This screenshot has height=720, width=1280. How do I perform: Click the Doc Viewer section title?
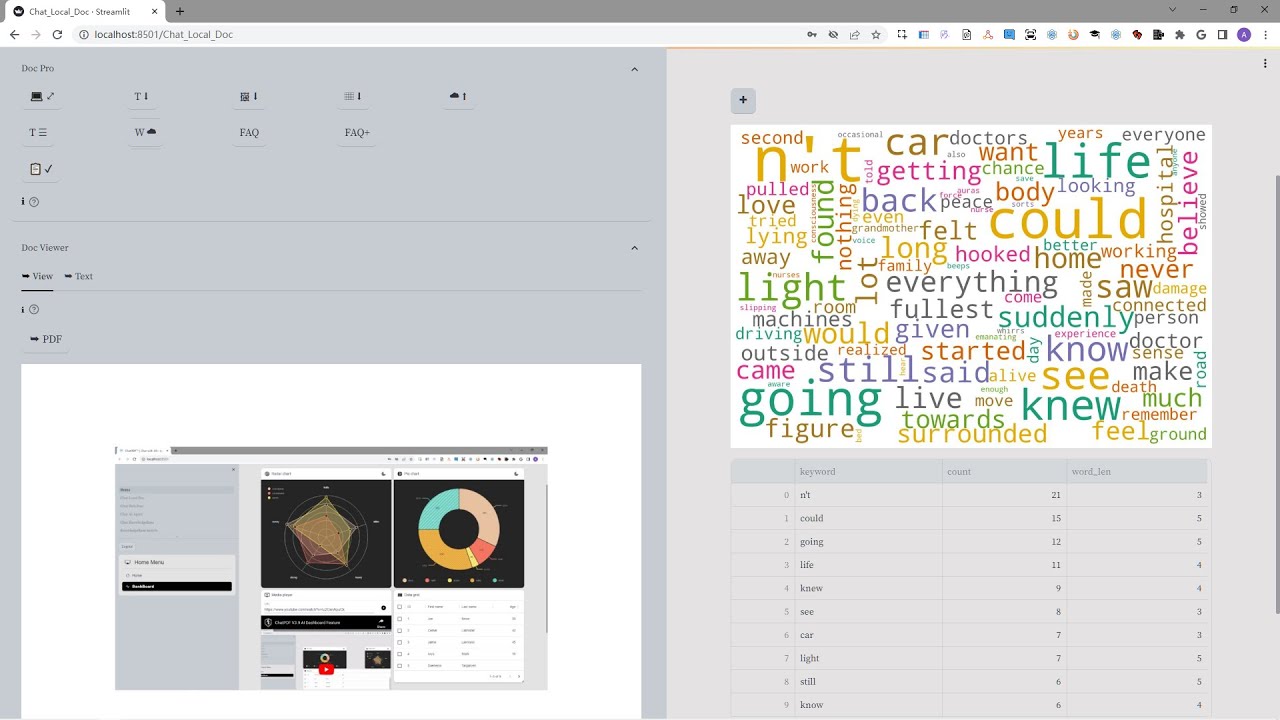click(45, 248)
